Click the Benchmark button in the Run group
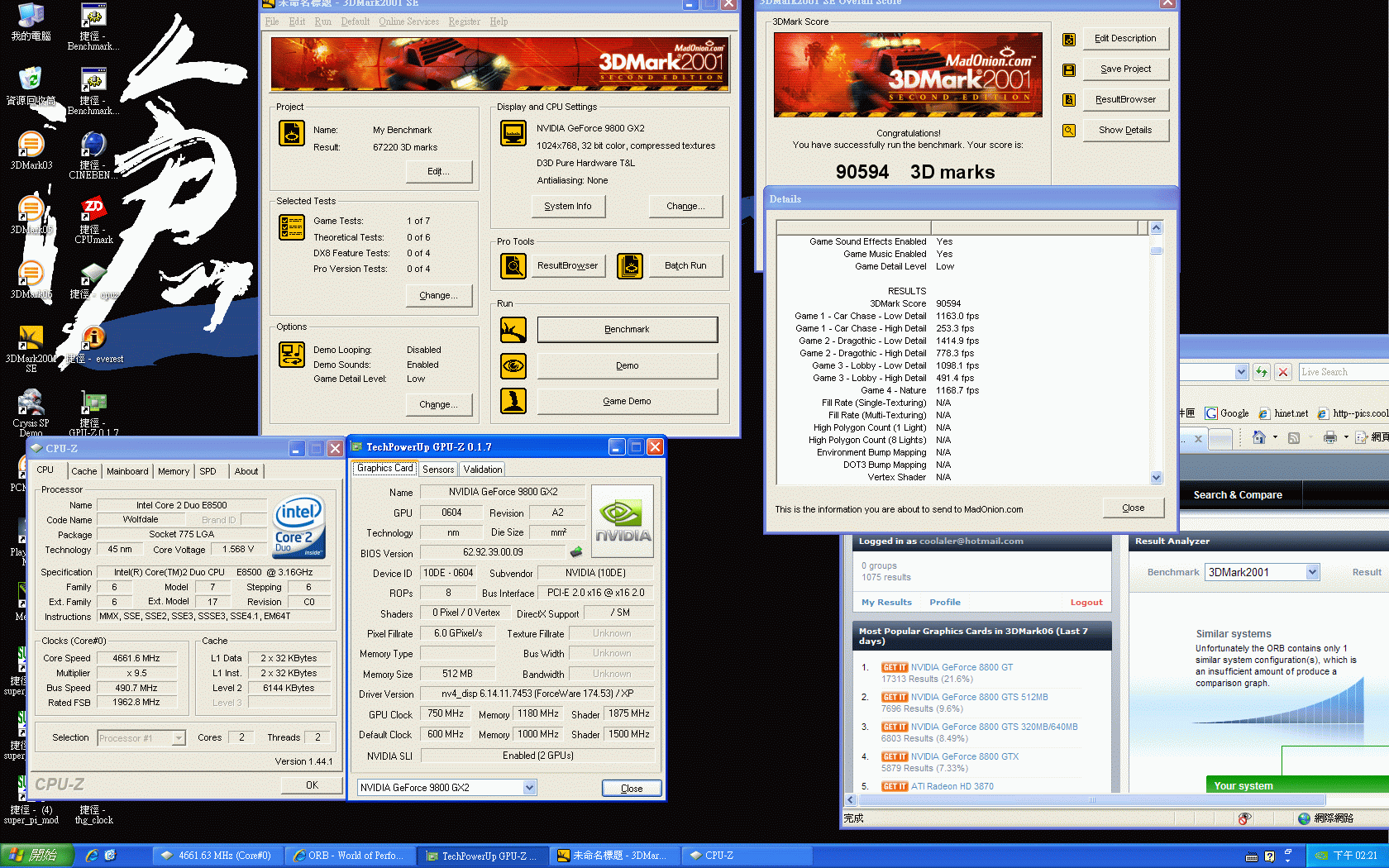This screenshot has height=868, width=1389. tap(627, 329)
